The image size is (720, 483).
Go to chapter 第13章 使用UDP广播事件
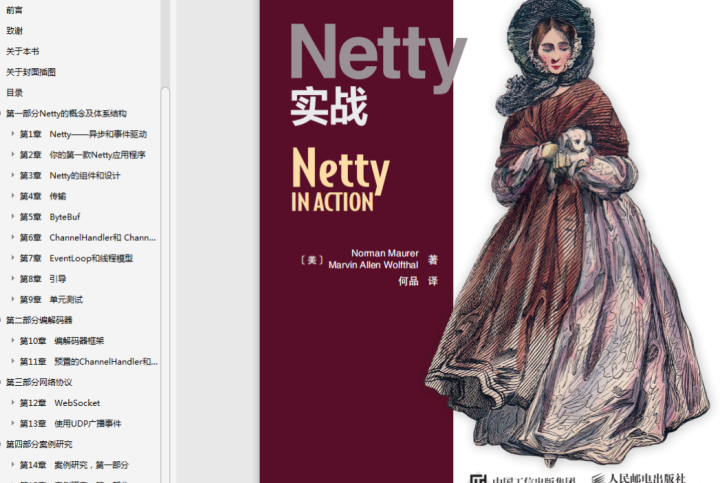(70, 423)
